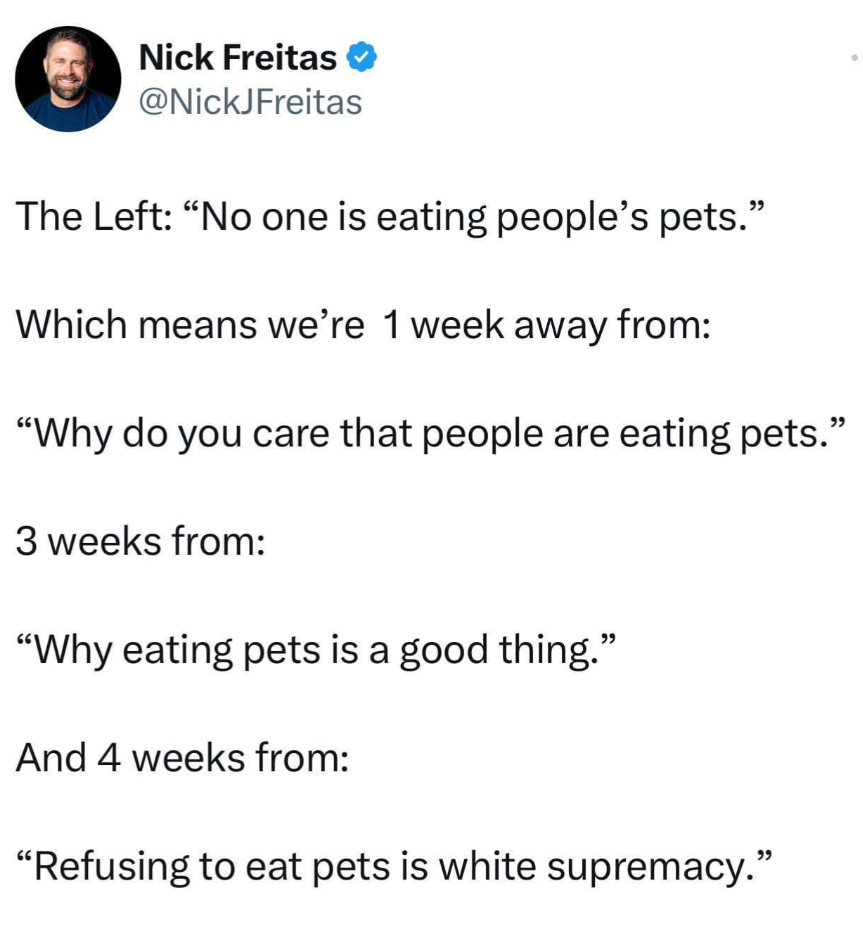863x938 pixels.
Task: Select the "Why do you care" quote line
Action: pos(432,433)
